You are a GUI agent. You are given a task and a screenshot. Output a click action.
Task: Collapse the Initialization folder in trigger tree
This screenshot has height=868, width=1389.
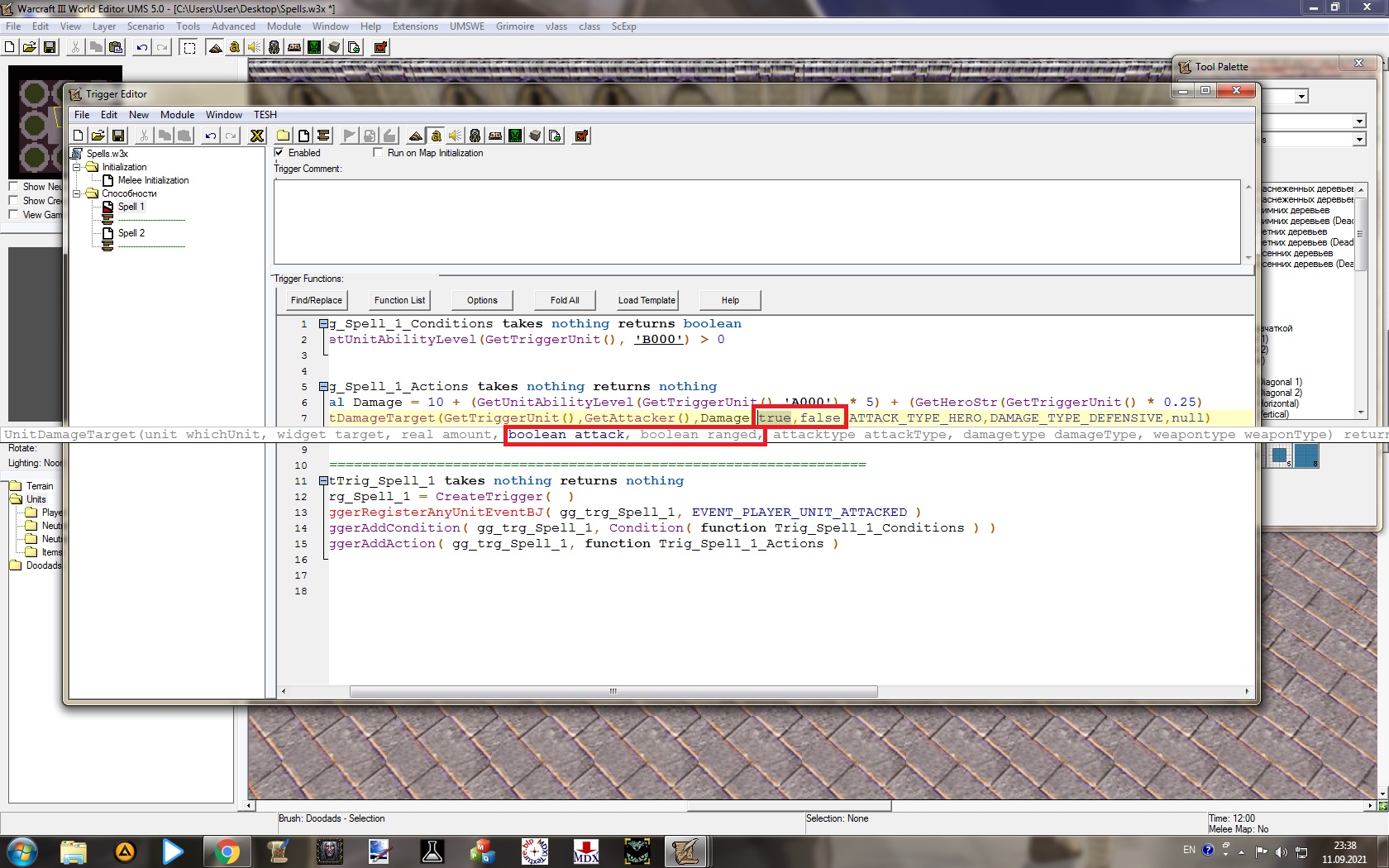click(x=77, y=167)
